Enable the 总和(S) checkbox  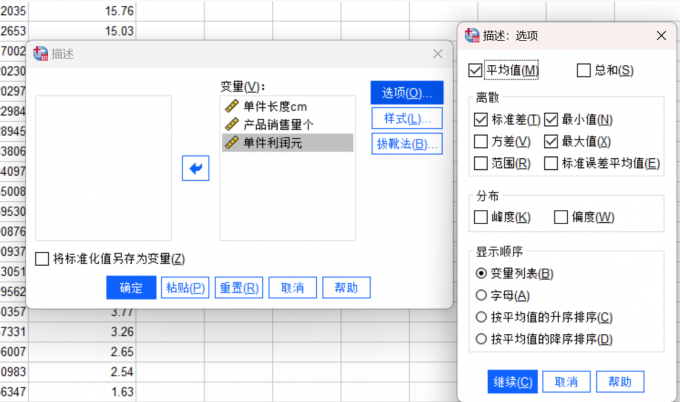(584, 70)
